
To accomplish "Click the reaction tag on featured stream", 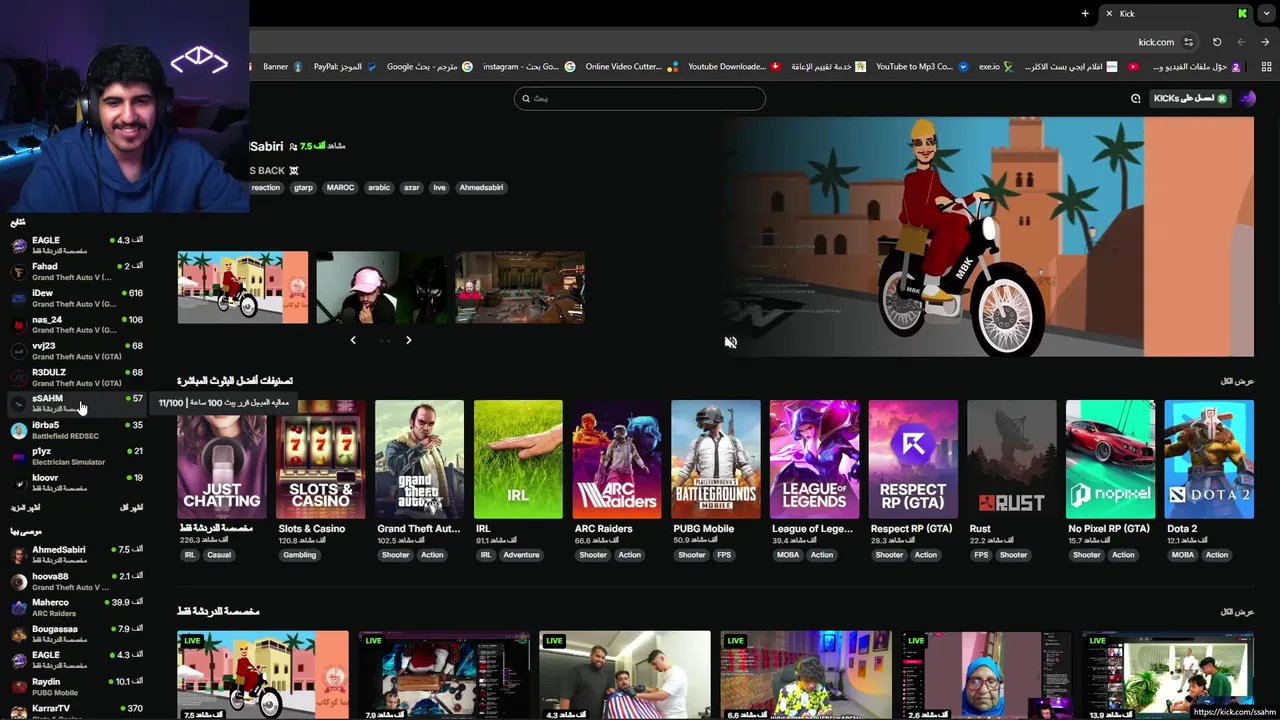I will 266,188.
